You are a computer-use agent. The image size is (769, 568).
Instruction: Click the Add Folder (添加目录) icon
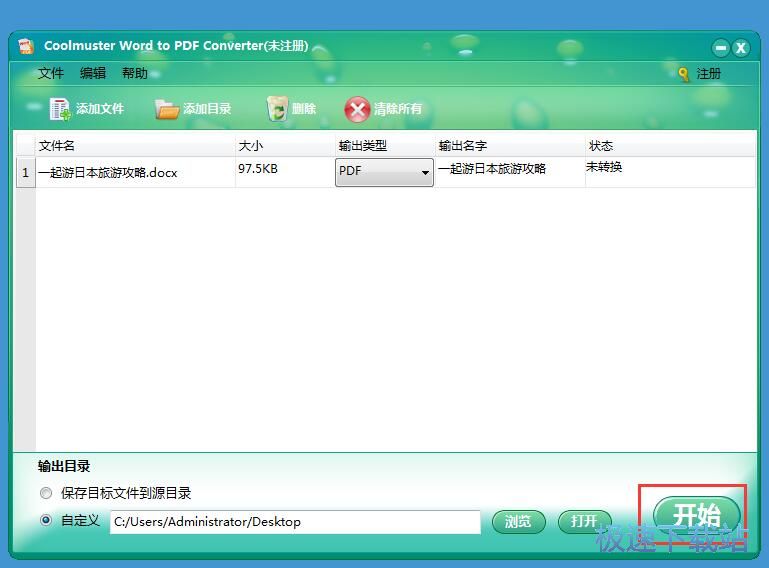166,109
